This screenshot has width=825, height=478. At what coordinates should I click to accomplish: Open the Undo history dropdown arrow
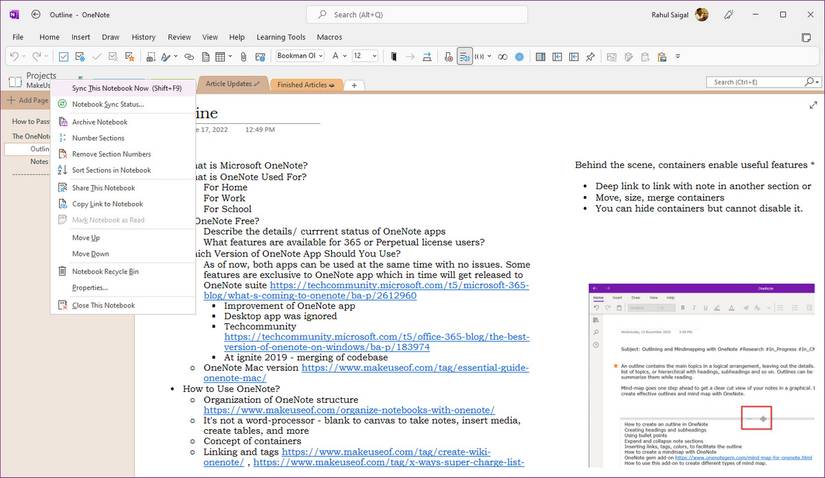[x=24, y=56]
